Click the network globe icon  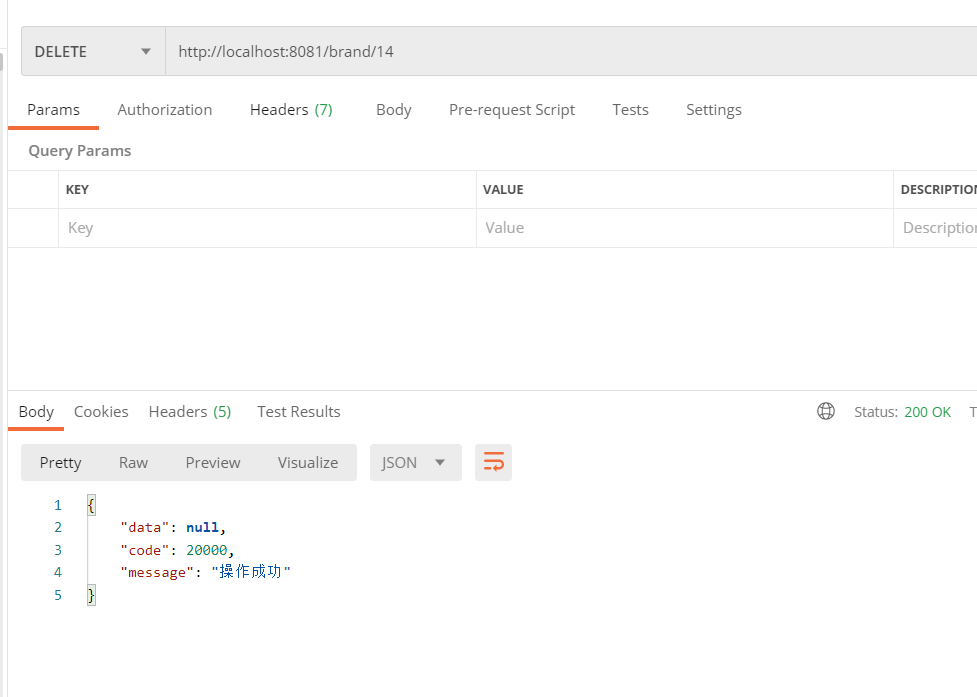tap(826, 411)
